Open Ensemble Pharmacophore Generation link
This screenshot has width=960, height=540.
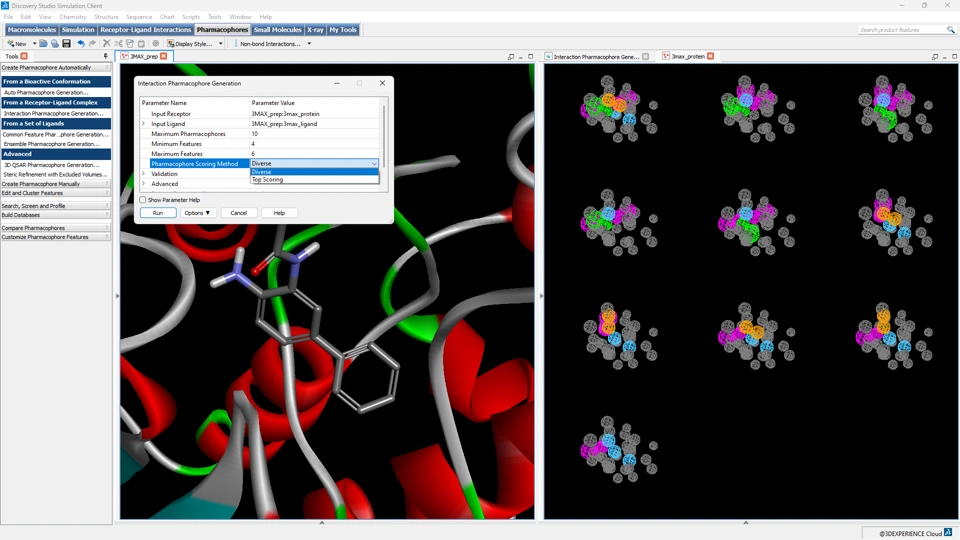click(x=51, y=144)
